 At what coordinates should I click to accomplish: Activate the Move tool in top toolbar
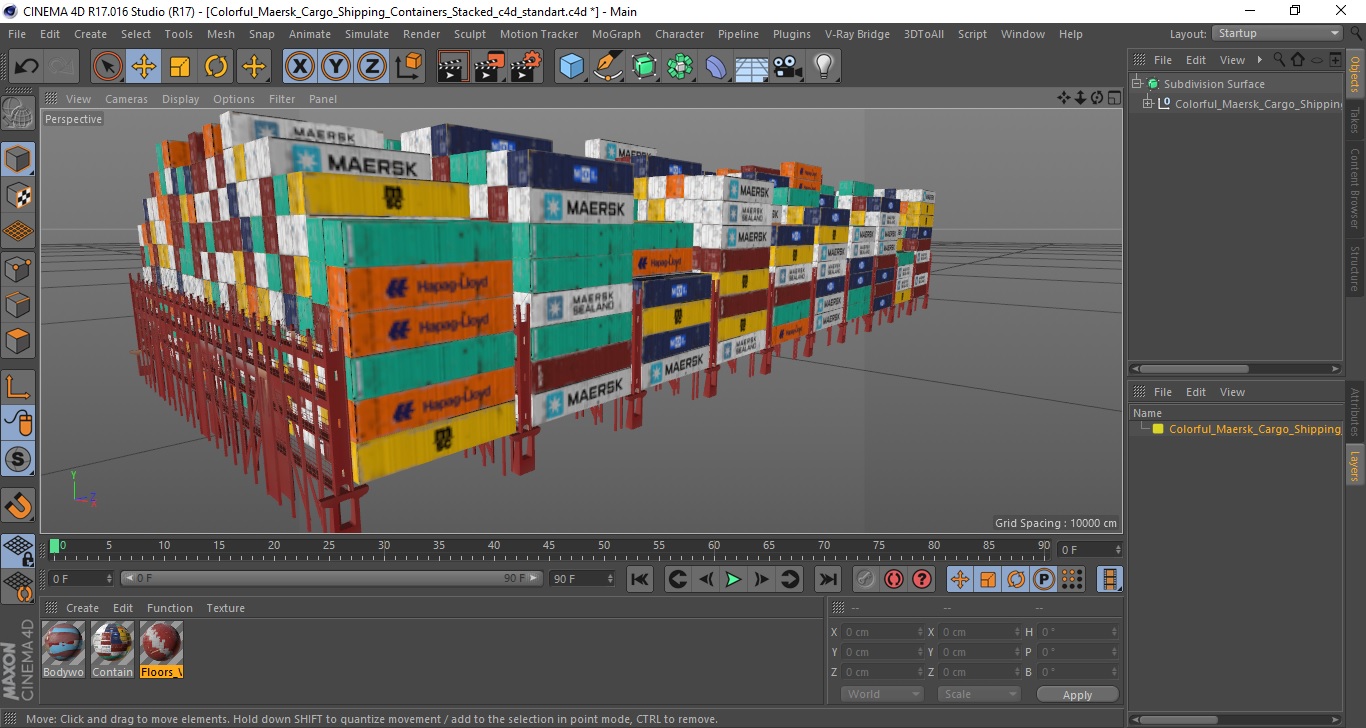click(x=144, y=67)
